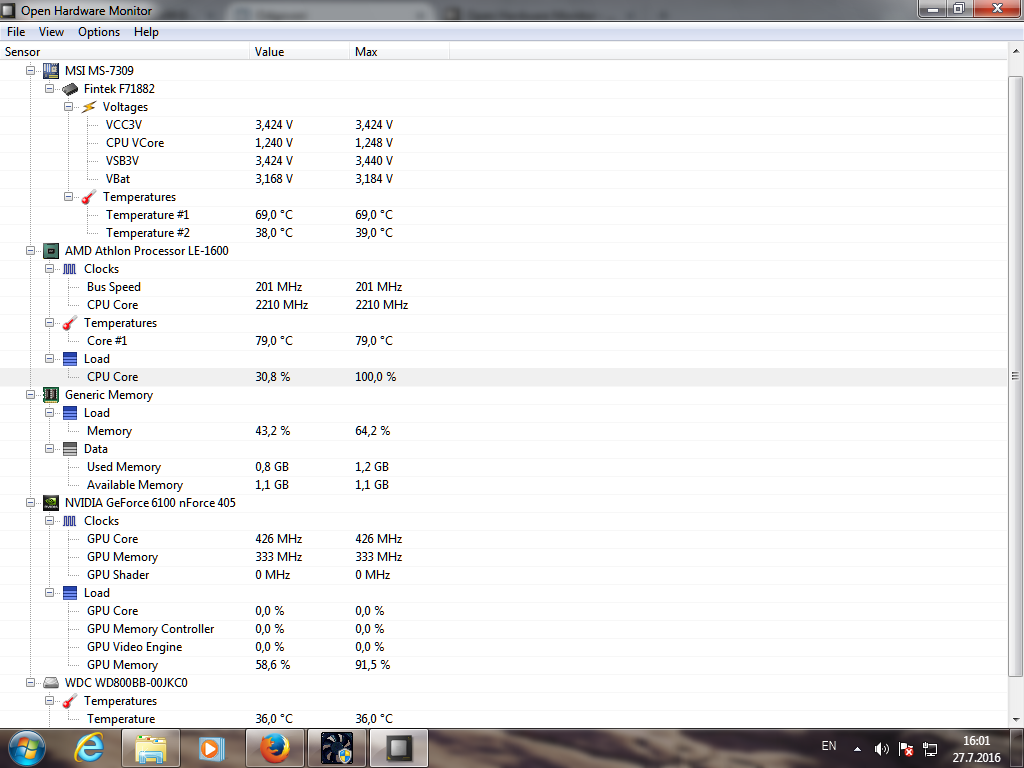Open the Action Center flag tray icon
Viewport: 1024px width, 768px height.
tap(906, 749)
